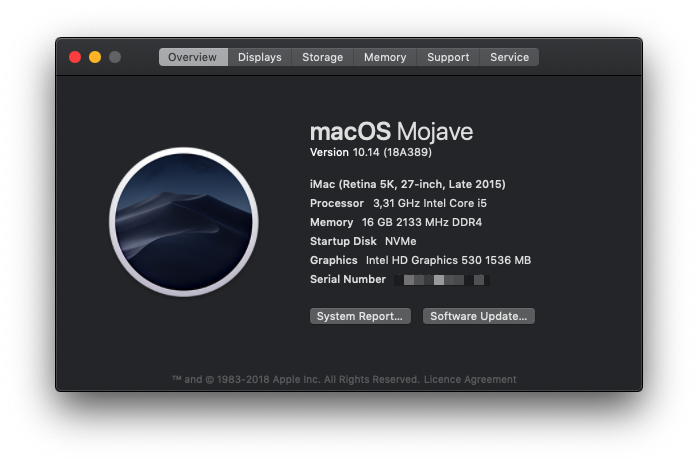
Task: Click the Startup Disk label
Action: 343,242
